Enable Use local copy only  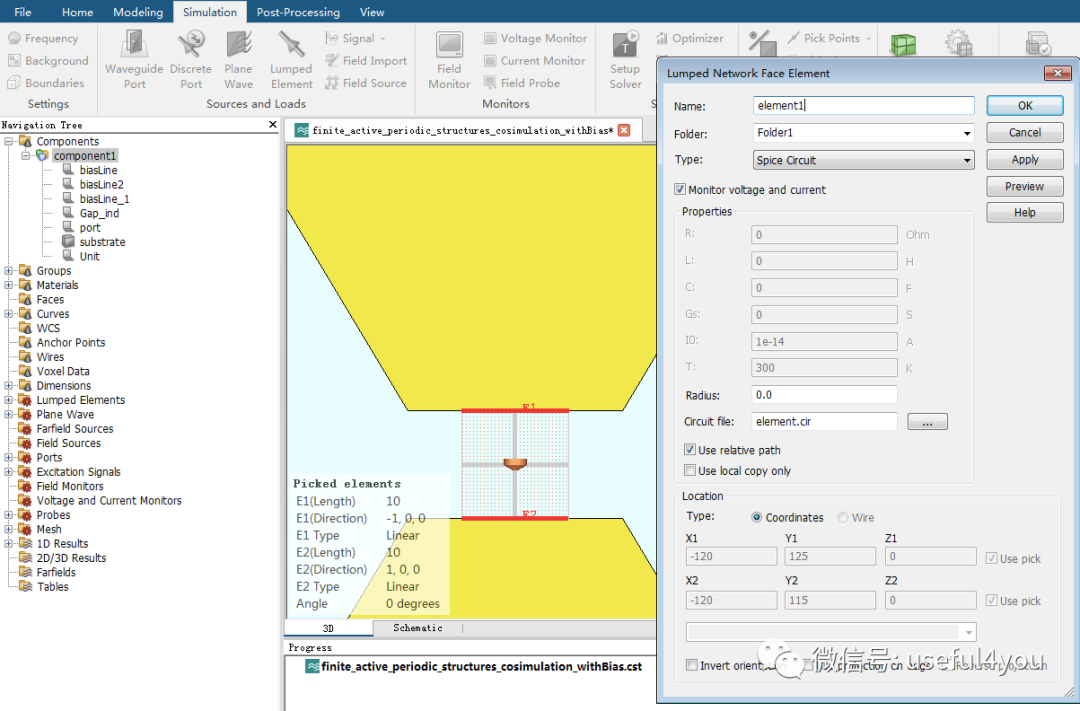[689, 471]
